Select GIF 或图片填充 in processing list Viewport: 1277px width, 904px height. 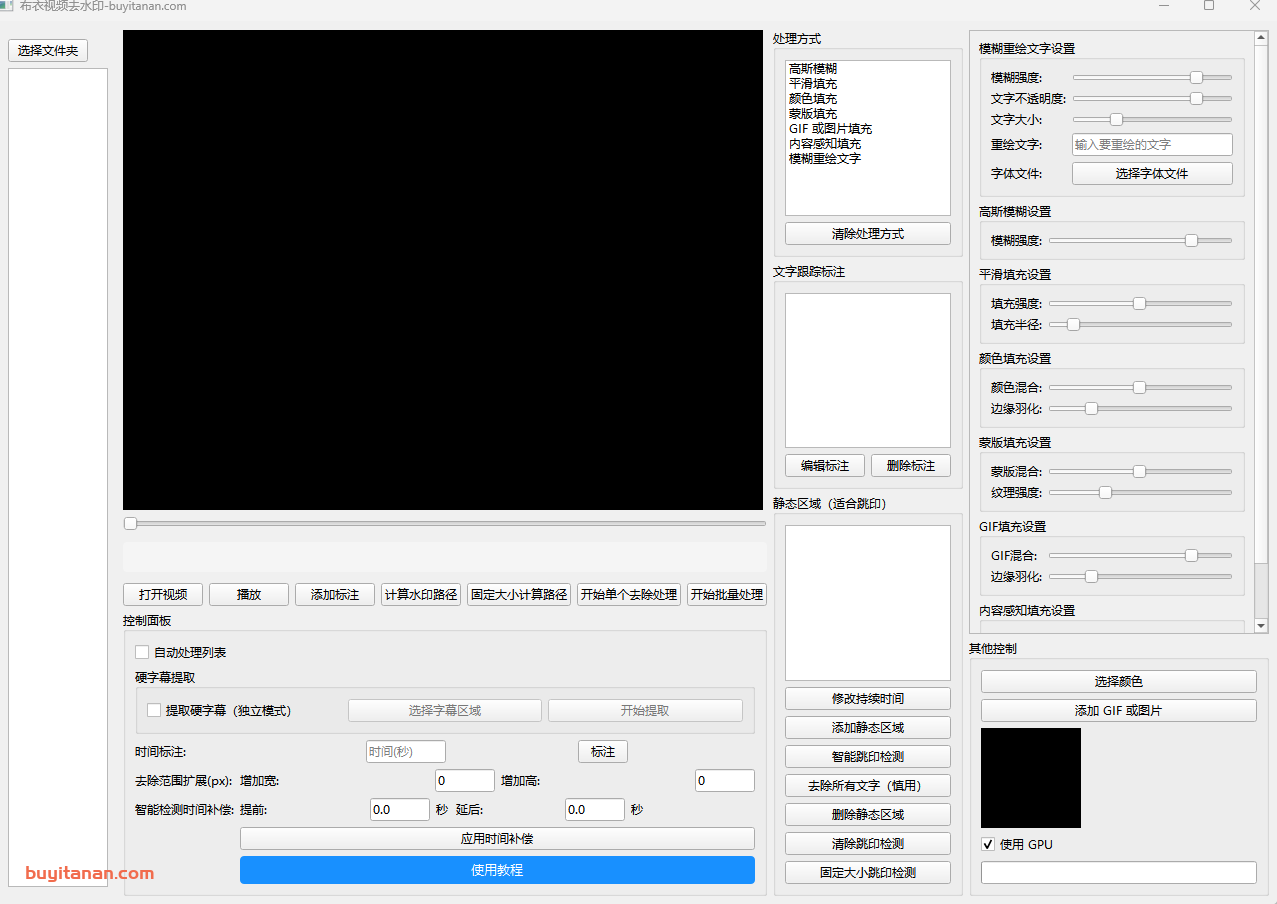point(830,129)
